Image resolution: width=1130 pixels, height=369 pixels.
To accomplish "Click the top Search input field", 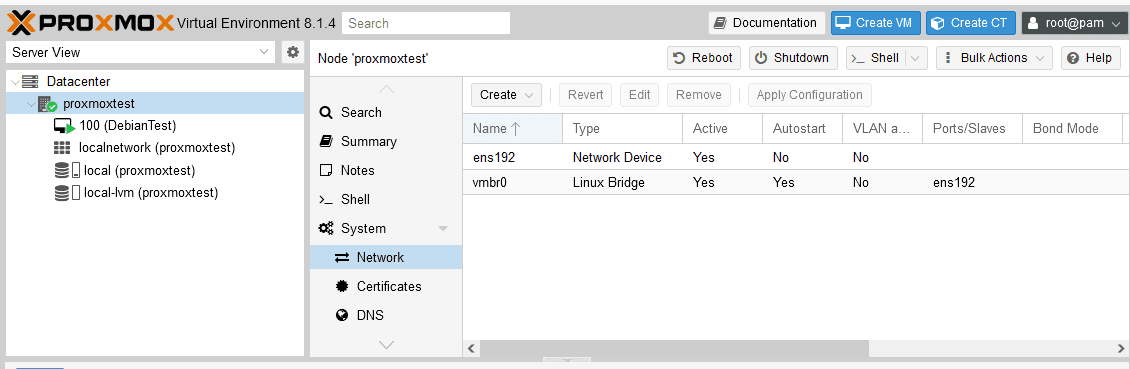I will pyautogui.click(x=426, y=22).
